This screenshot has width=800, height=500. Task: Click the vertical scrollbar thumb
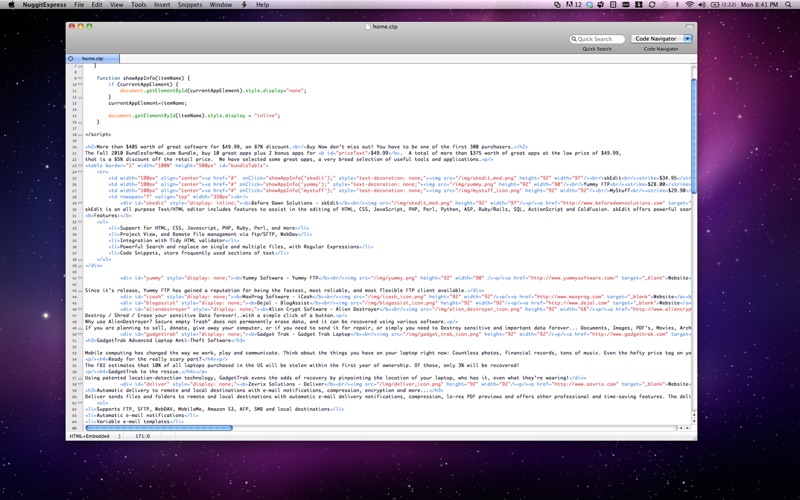pyautogui.click(x=694, y=136)
